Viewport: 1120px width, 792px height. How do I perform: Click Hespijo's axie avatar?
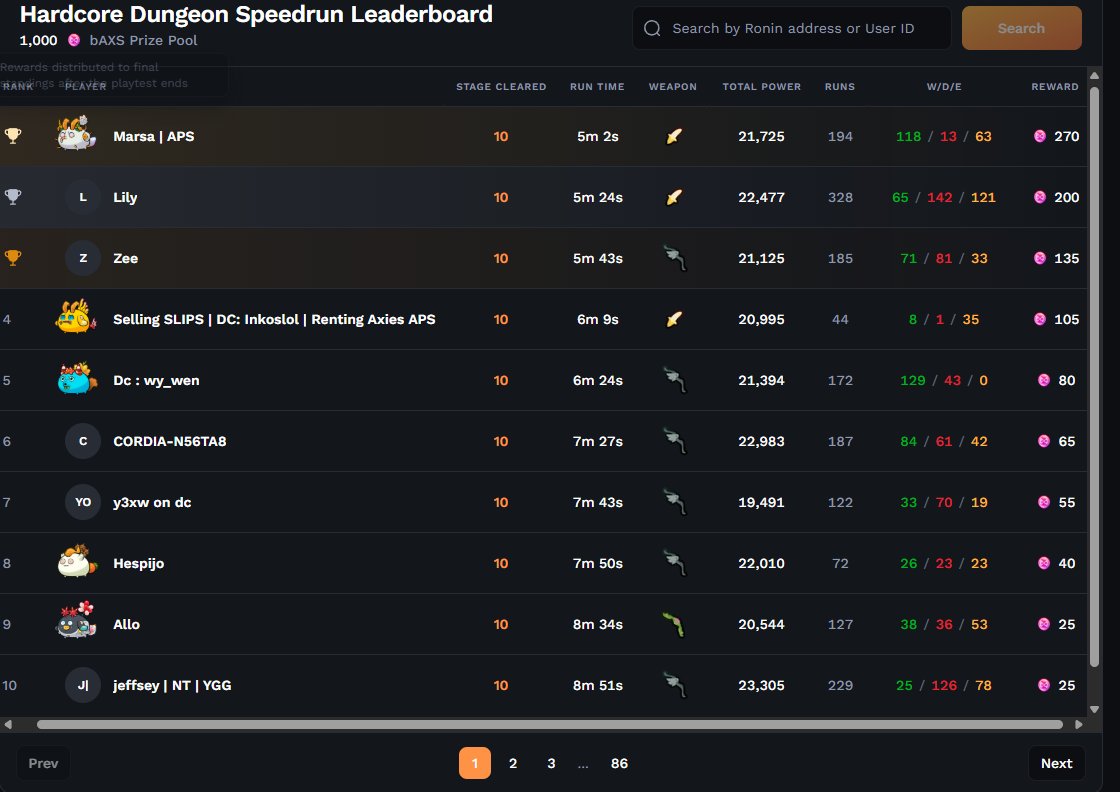click(77, 561)
